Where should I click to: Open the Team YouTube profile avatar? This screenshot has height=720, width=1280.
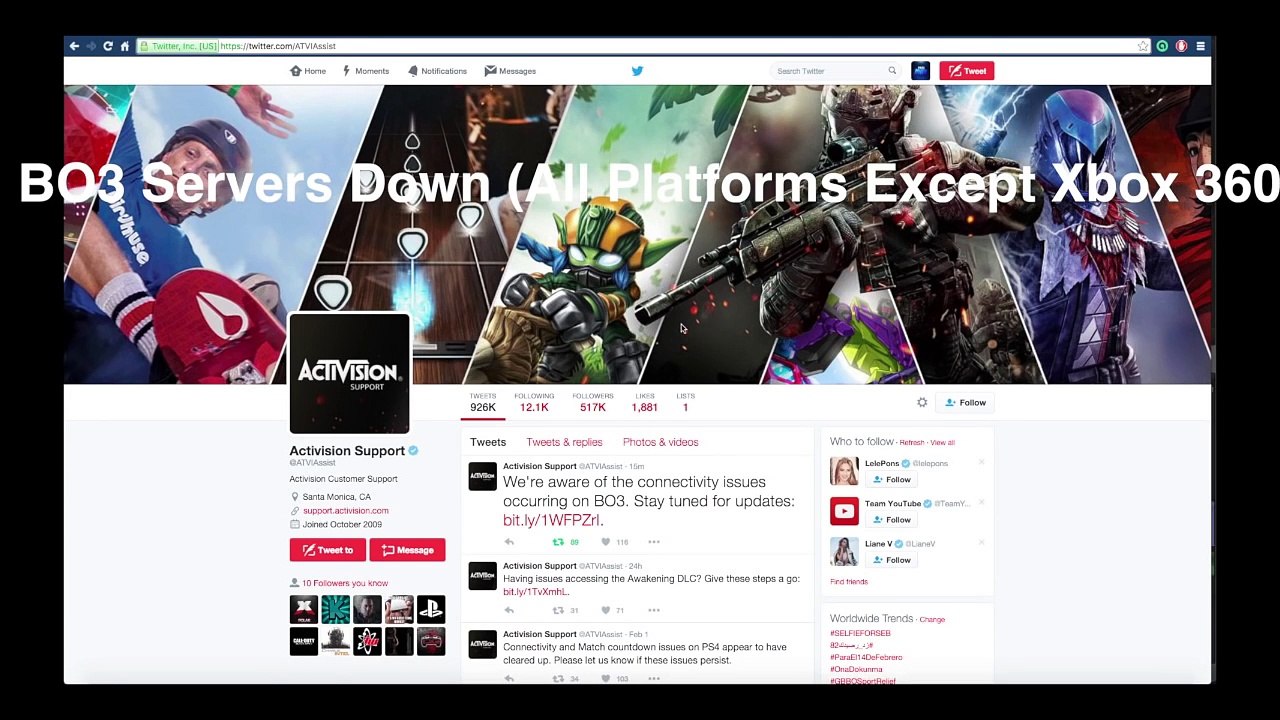844,511
